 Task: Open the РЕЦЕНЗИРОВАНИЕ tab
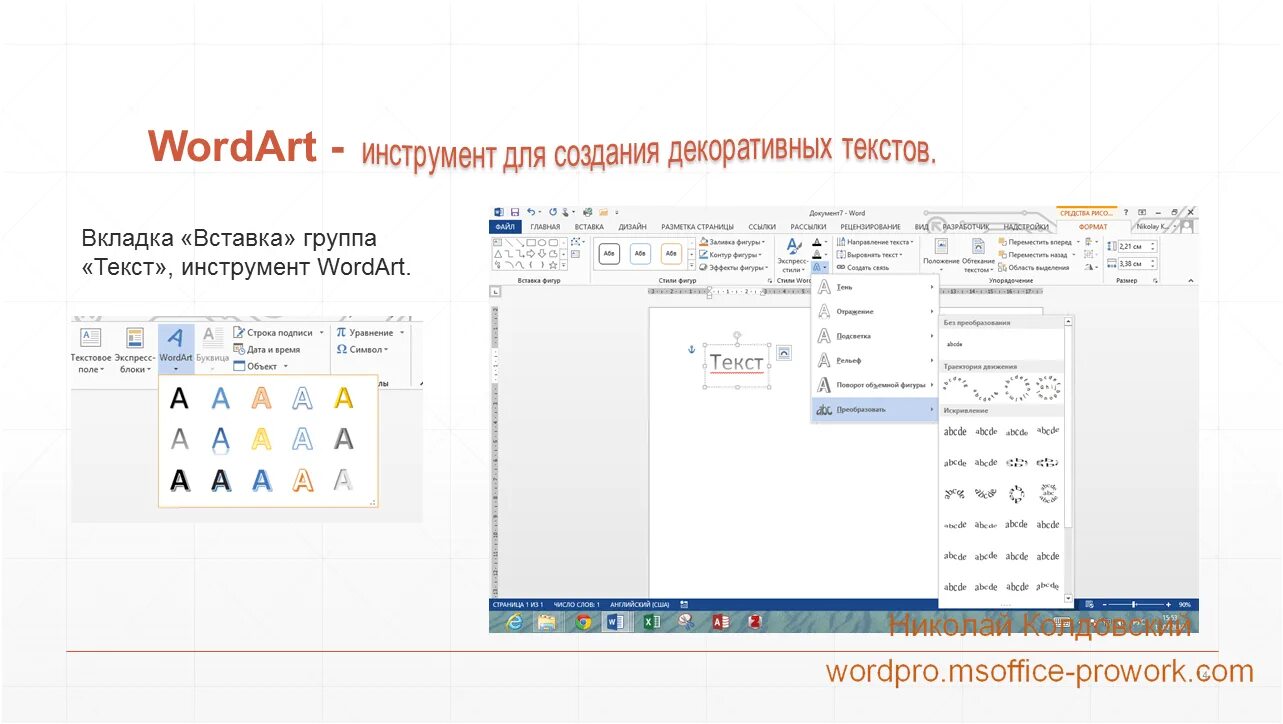870,227
